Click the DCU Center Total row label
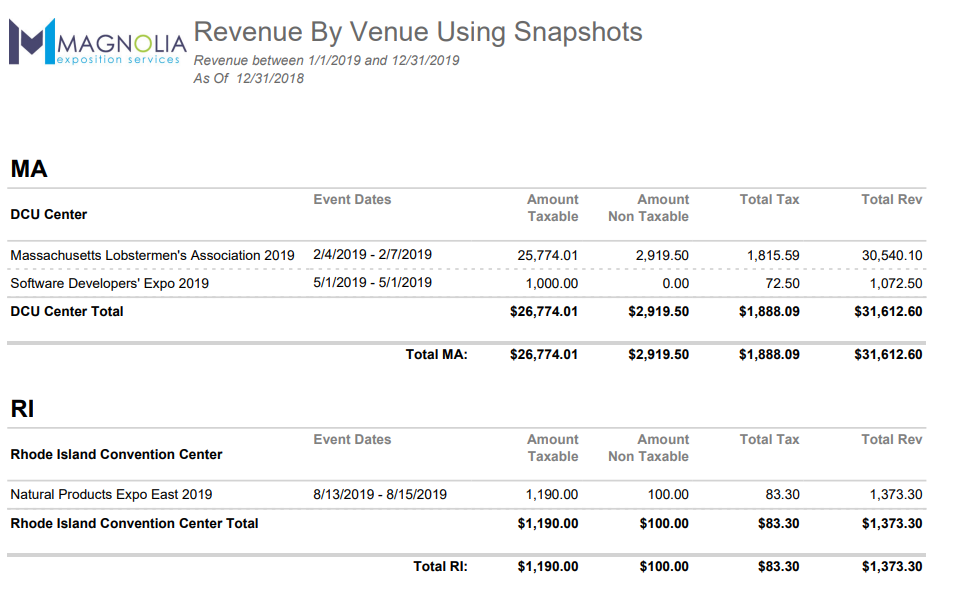 [67, 311]
